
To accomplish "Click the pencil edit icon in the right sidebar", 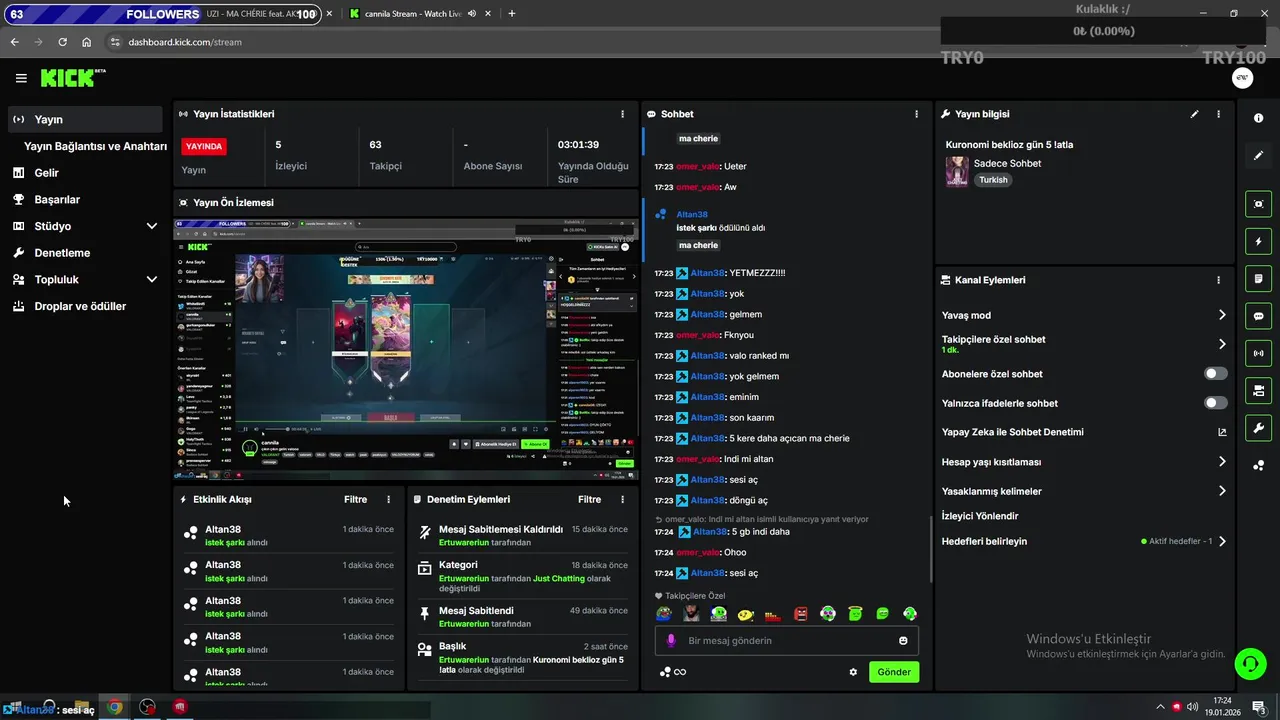I will click(1258, 156).
